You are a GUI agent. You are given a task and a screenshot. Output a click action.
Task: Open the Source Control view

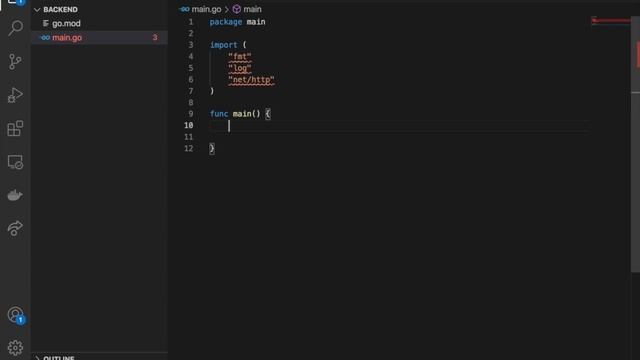click(x=15, y=62)
